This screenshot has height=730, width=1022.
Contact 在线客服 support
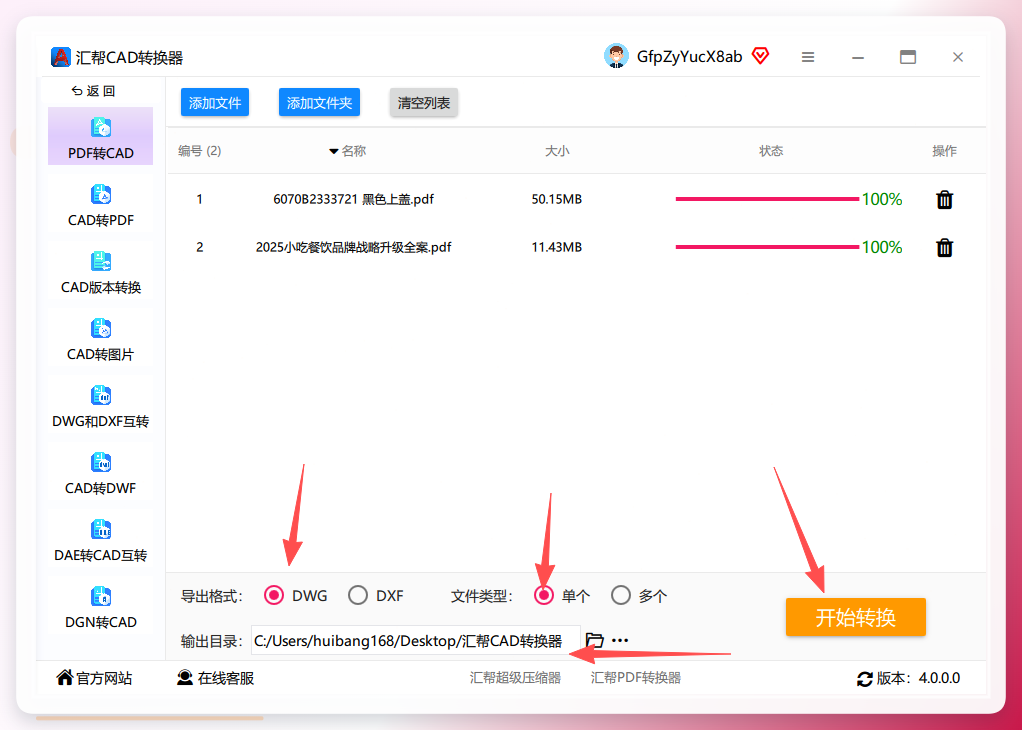tap(215, 678)
